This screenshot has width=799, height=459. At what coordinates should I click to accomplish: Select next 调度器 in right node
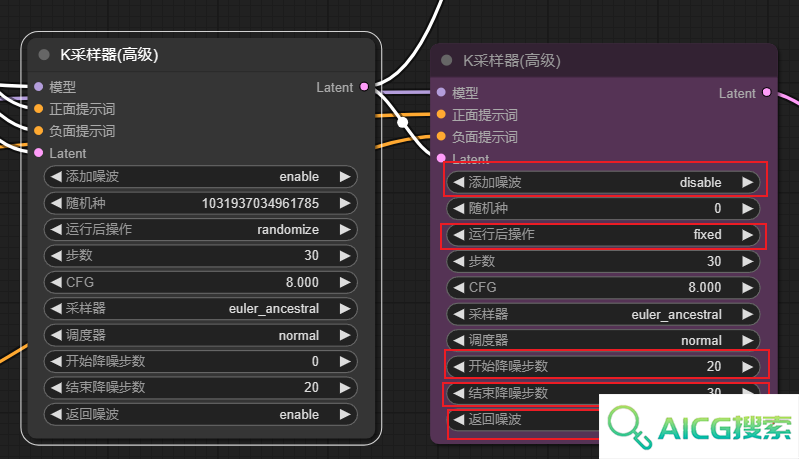tap(748, 340)
